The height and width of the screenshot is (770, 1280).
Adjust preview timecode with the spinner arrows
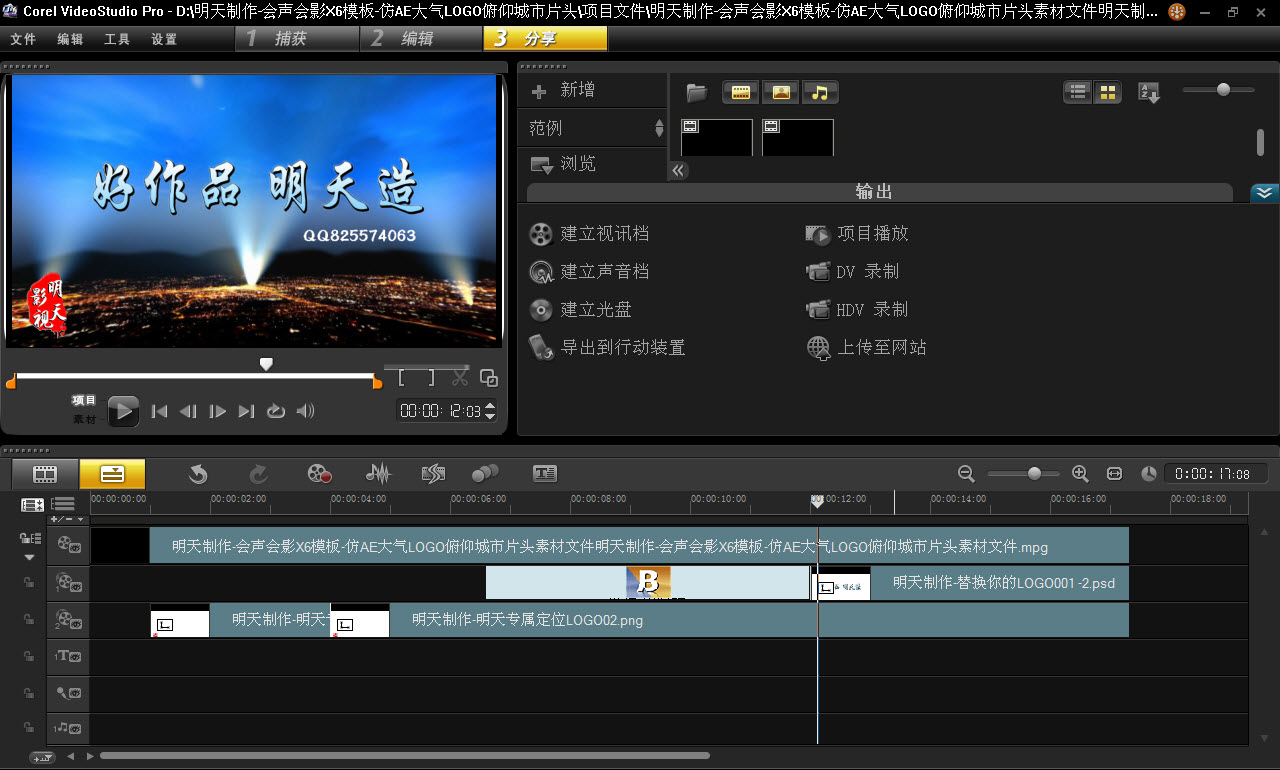(x=490, y=411)
